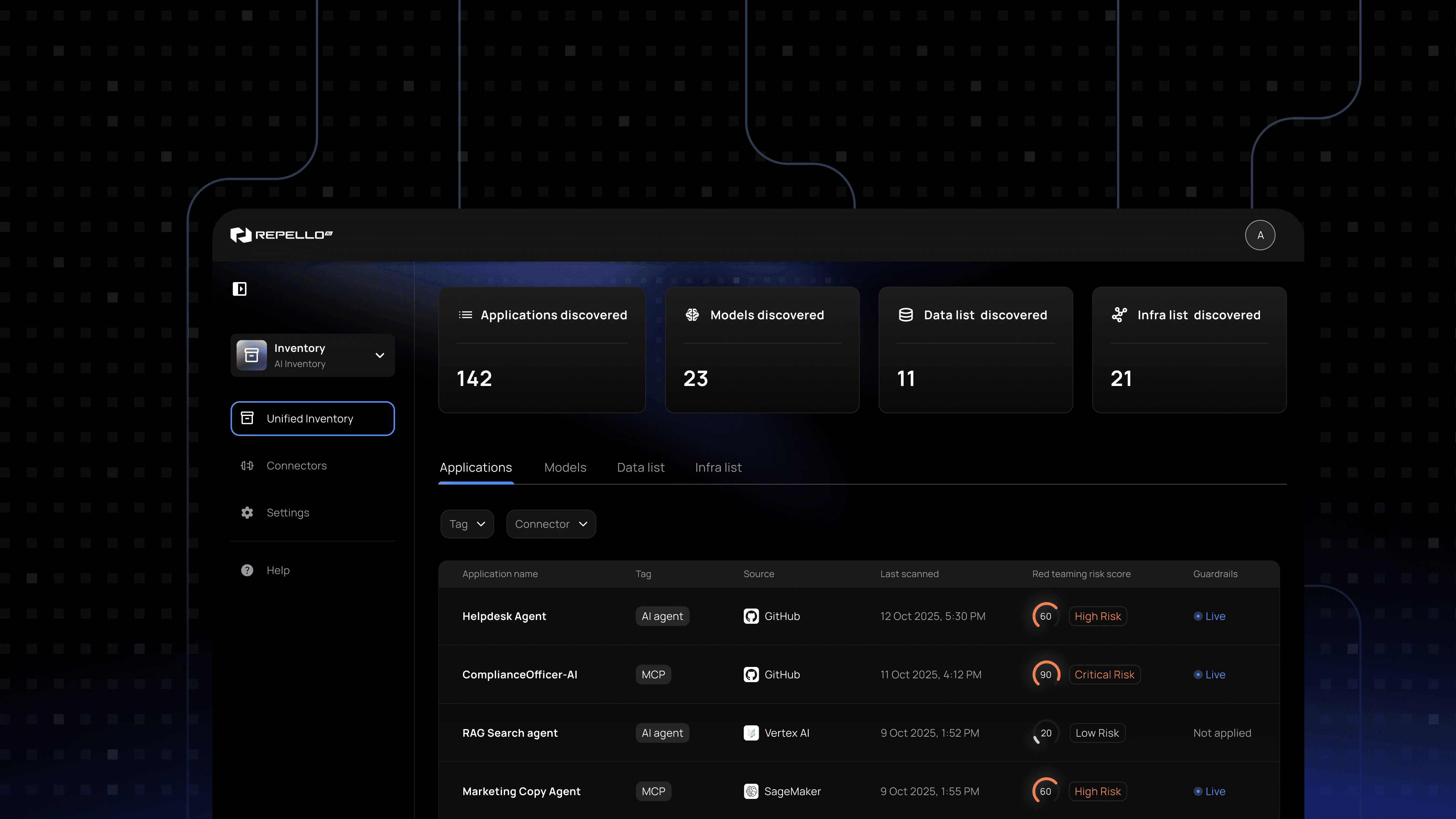
Task: Click 12 Oct 2025, 5:30 PM timestamp
Action: tap(933, 616)
